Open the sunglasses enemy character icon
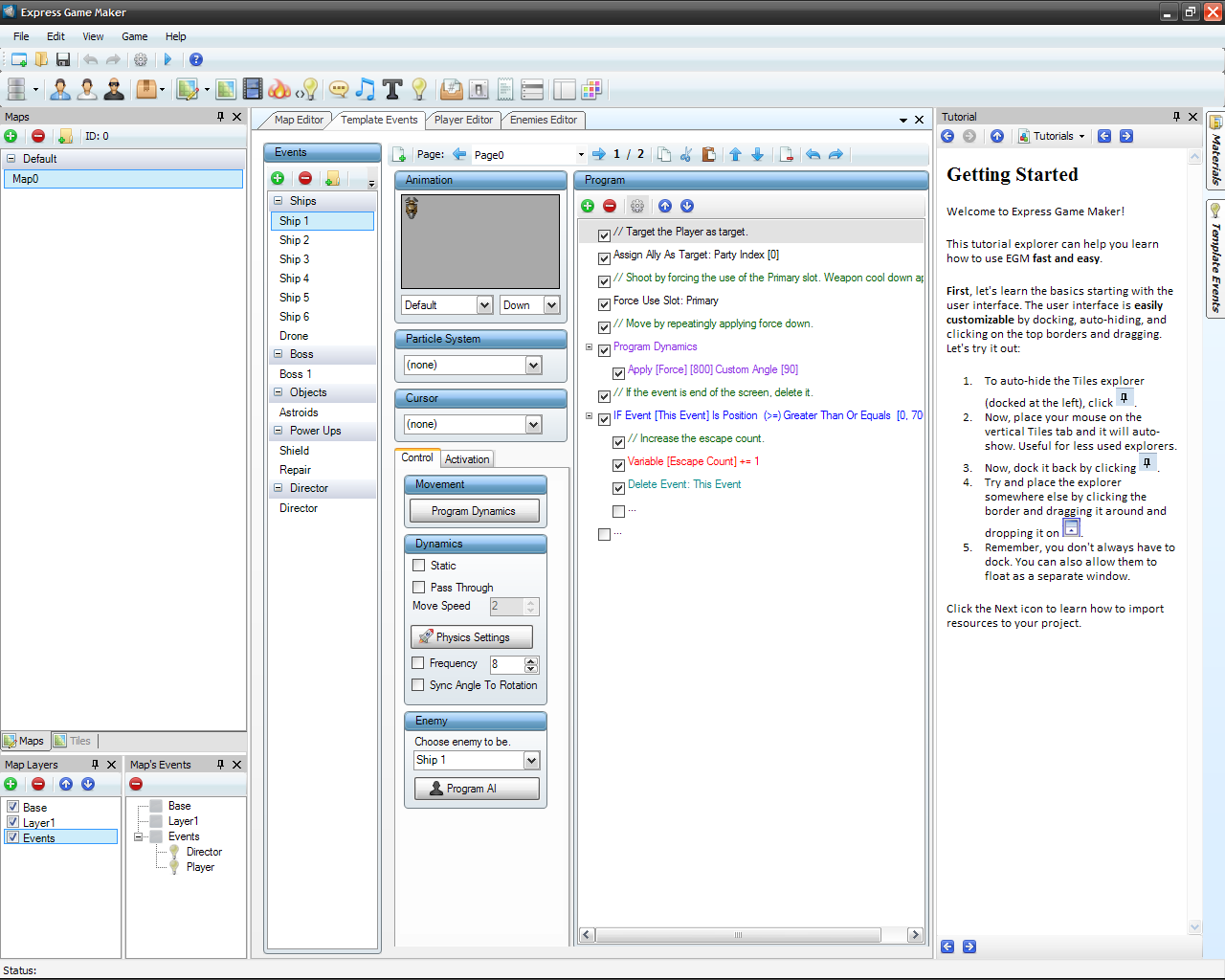Viewport: 1225px width, 980px height. pyautogui.click(x=115, y=89)
